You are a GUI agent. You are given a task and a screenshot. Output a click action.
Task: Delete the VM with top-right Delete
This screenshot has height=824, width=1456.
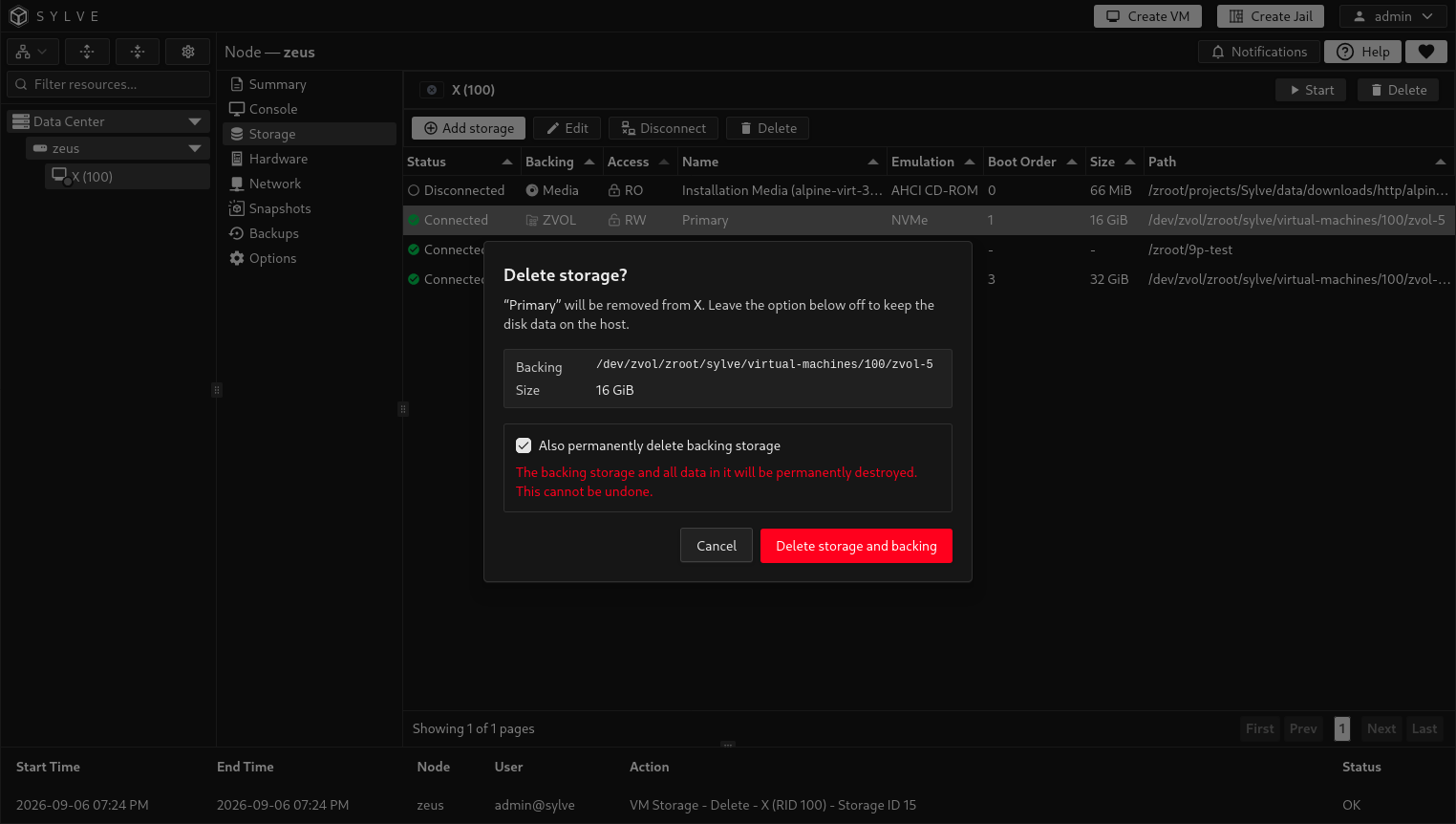[x=1398, y=90]
